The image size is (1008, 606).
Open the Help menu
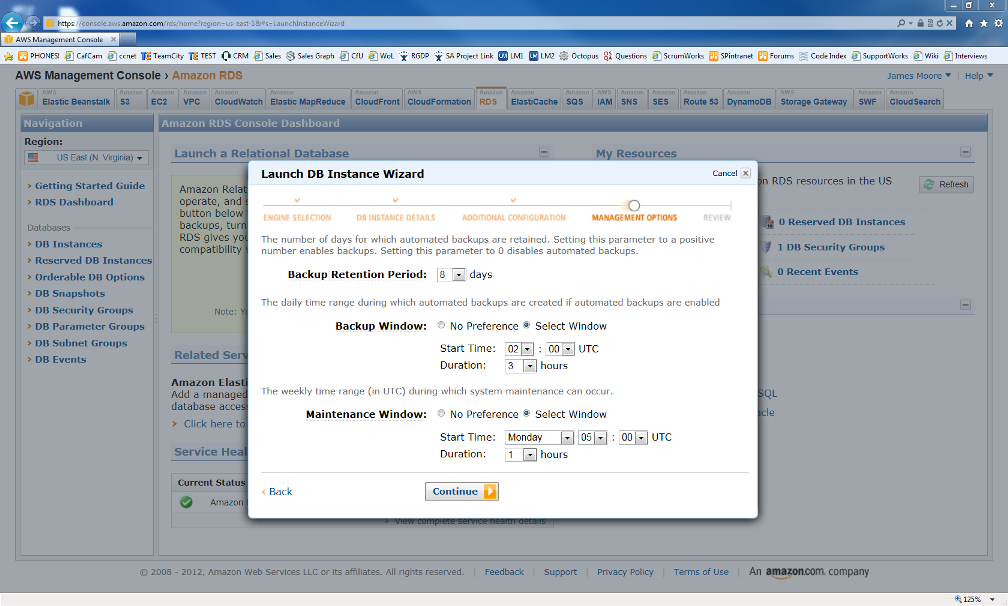click(x=978, y=76)
